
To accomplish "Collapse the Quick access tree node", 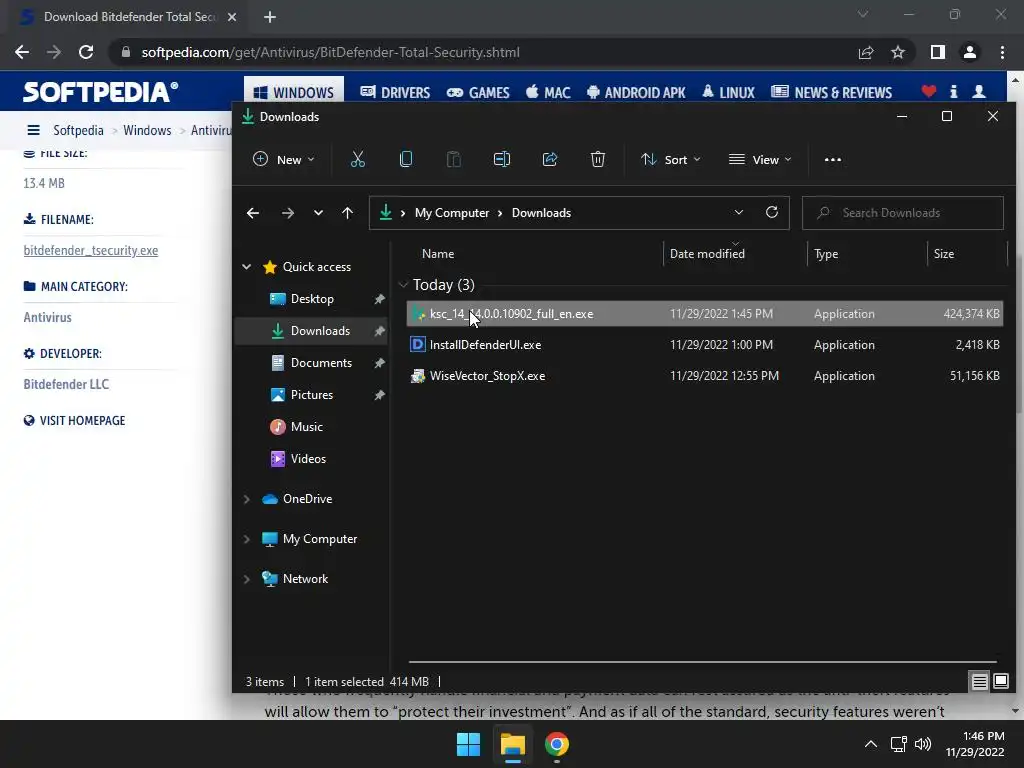I will pyautogui.click(x=247, y=266).
